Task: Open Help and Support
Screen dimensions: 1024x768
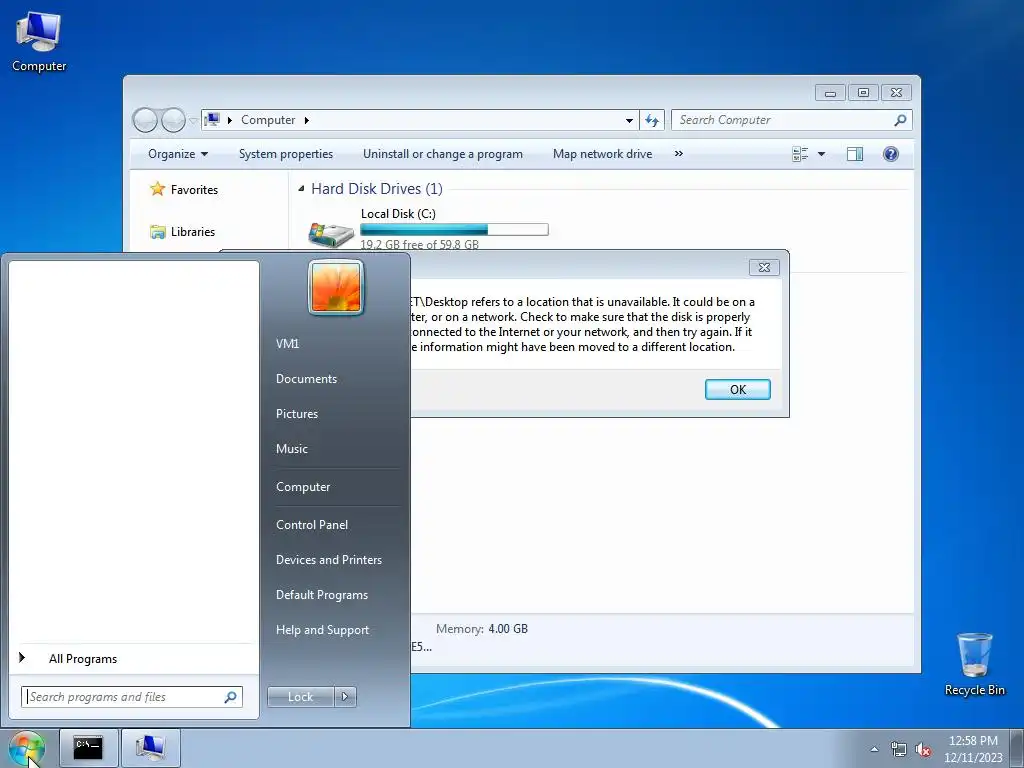Action: (322, 630)
